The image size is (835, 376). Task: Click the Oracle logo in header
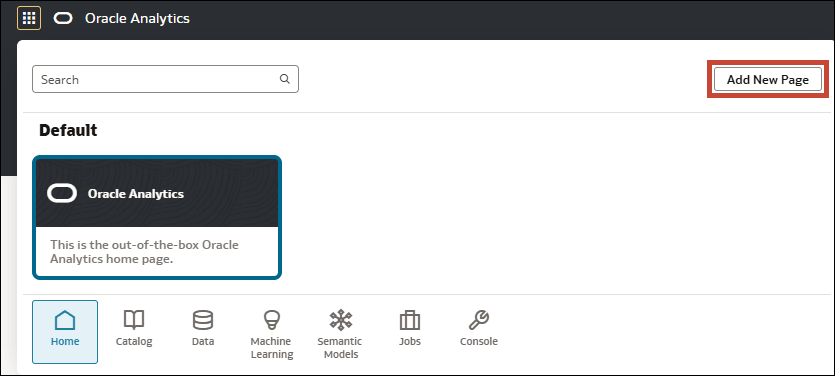pyautogui.click(x=63, y=19)
